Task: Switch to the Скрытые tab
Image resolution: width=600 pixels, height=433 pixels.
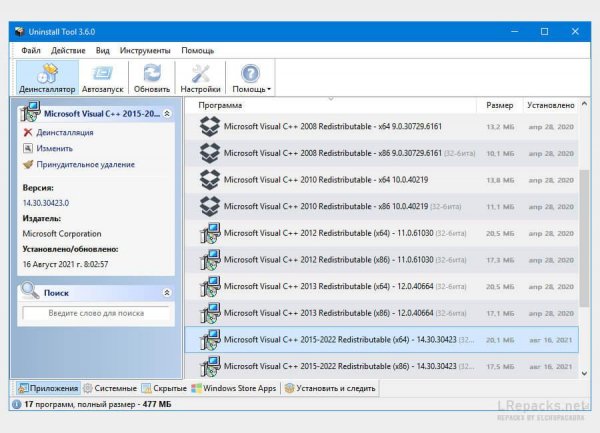Action: click(x=164, y=388)
